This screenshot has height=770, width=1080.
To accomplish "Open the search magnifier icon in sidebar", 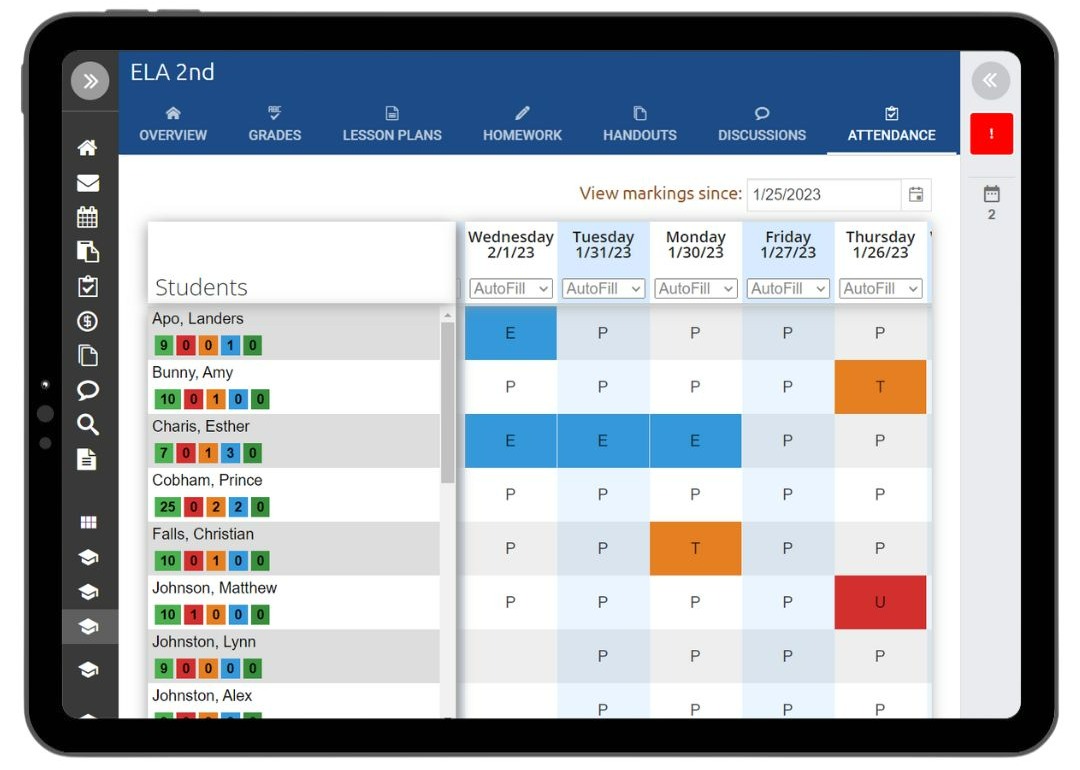I will 87,424.
